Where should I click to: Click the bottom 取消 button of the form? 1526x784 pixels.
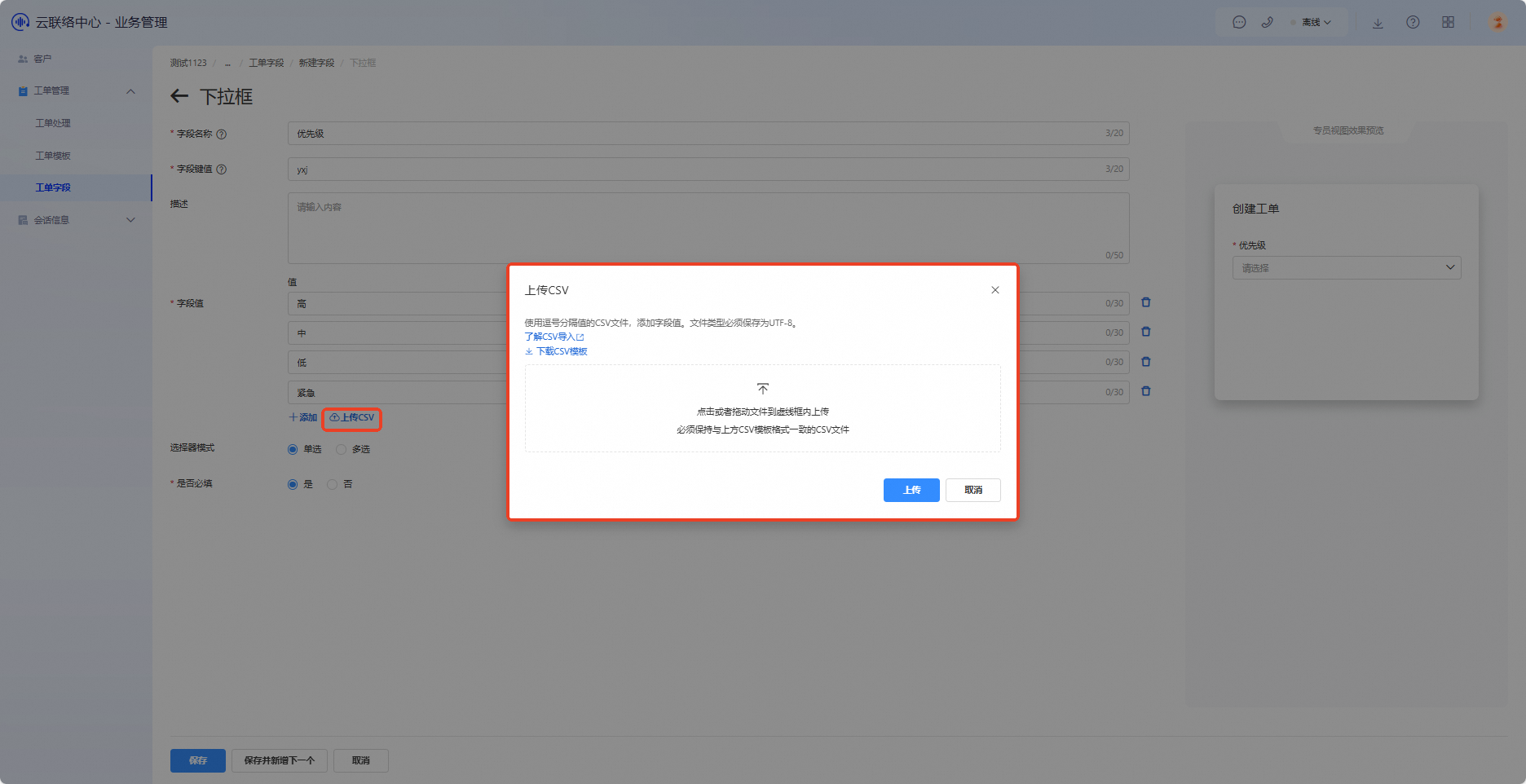tap(361, 760)
